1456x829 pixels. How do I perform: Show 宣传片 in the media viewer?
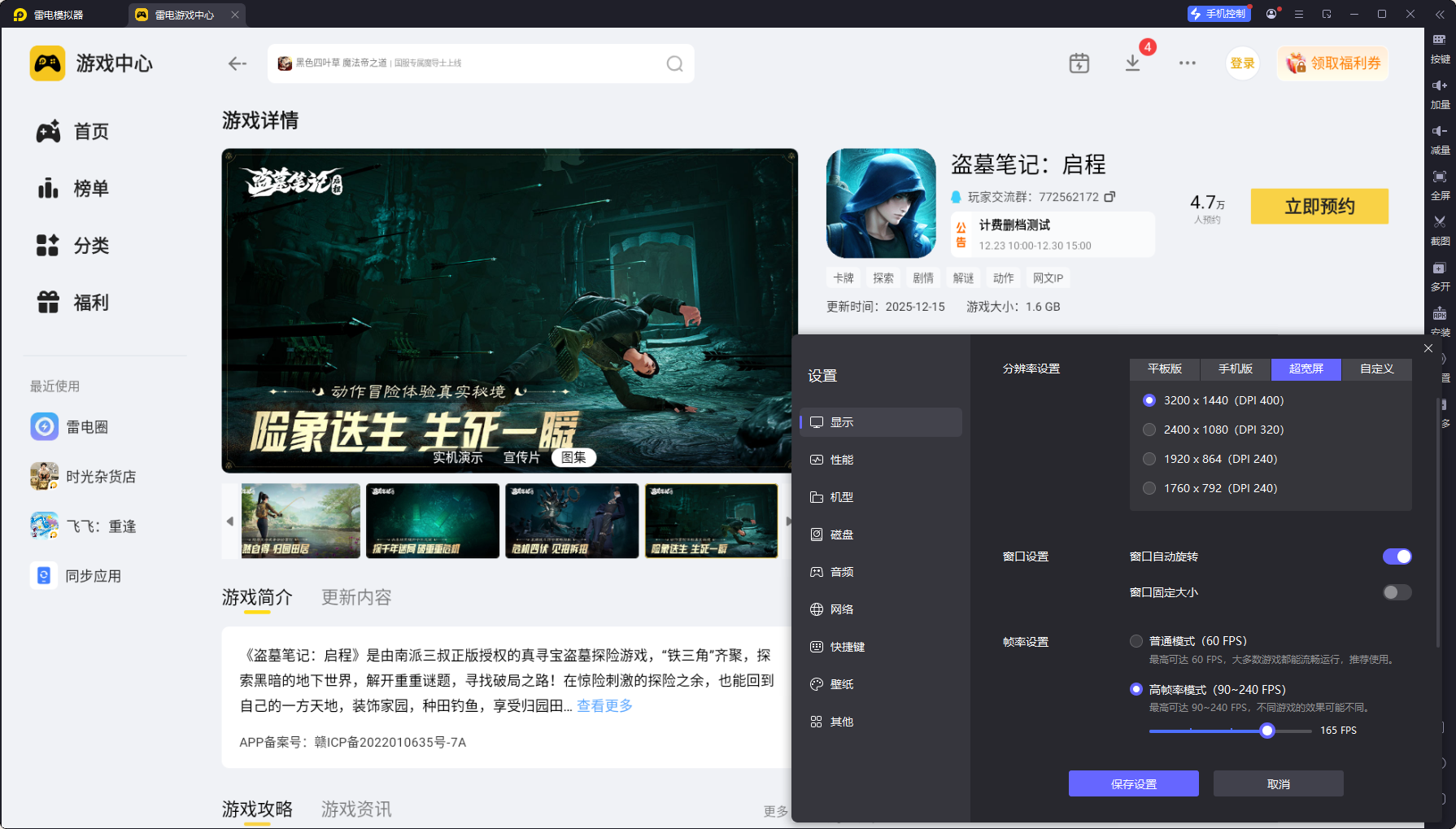point(521,457)
